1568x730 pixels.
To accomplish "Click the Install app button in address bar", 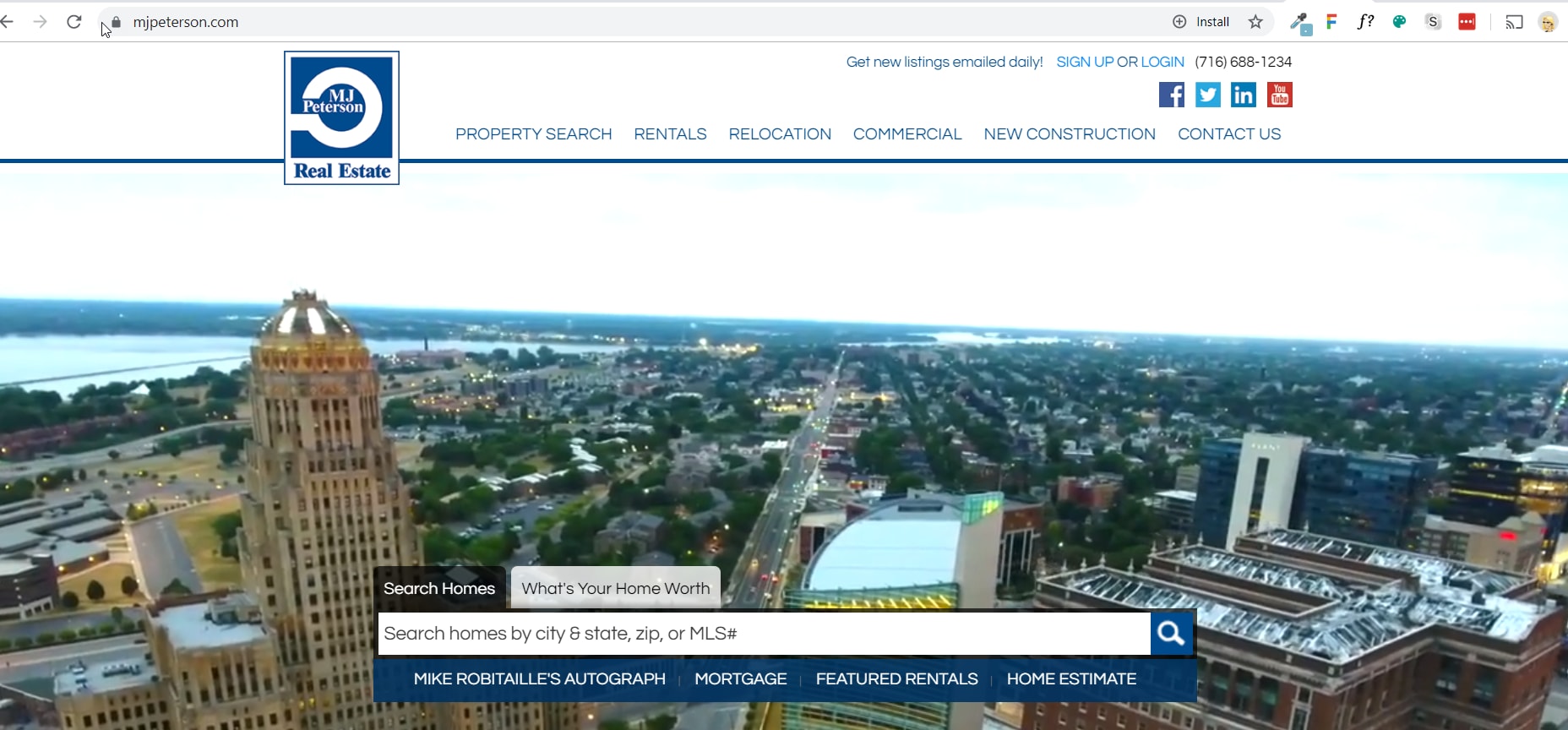I will [1201, 22].
